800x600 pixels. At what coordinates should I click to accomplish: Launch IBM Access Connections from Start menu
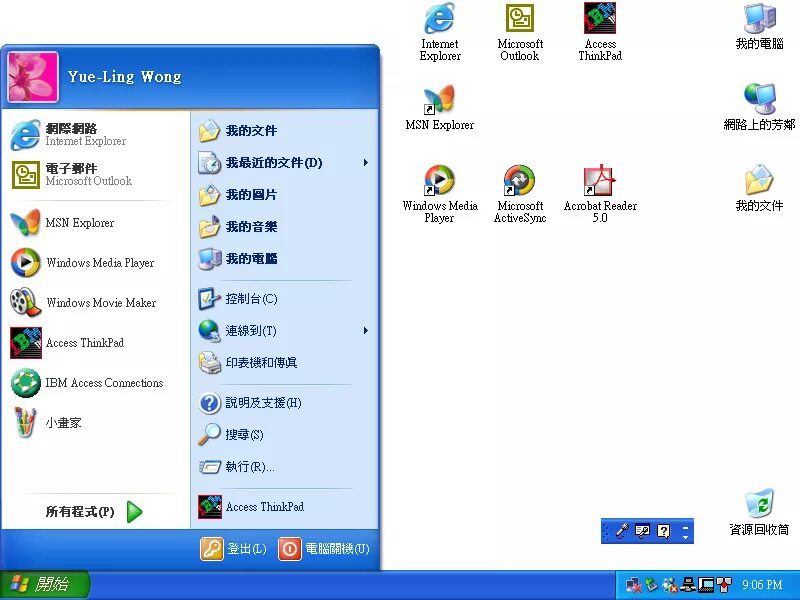(x=95, y=383)
